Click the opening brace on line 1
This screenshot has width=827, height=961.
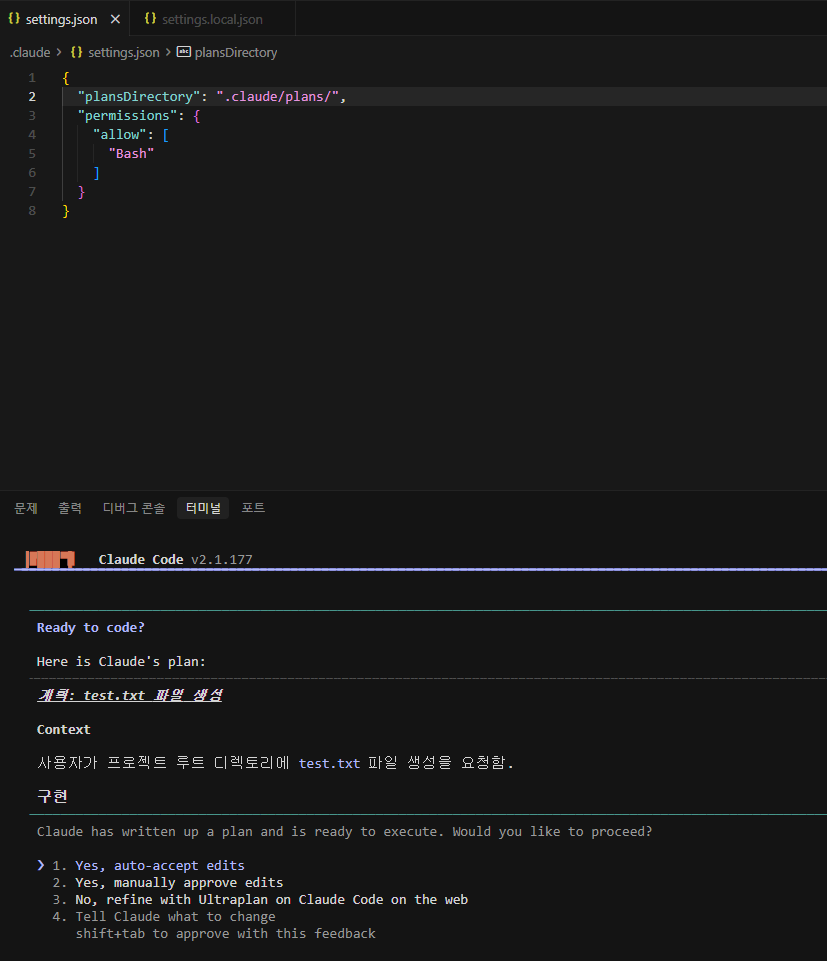66,78
